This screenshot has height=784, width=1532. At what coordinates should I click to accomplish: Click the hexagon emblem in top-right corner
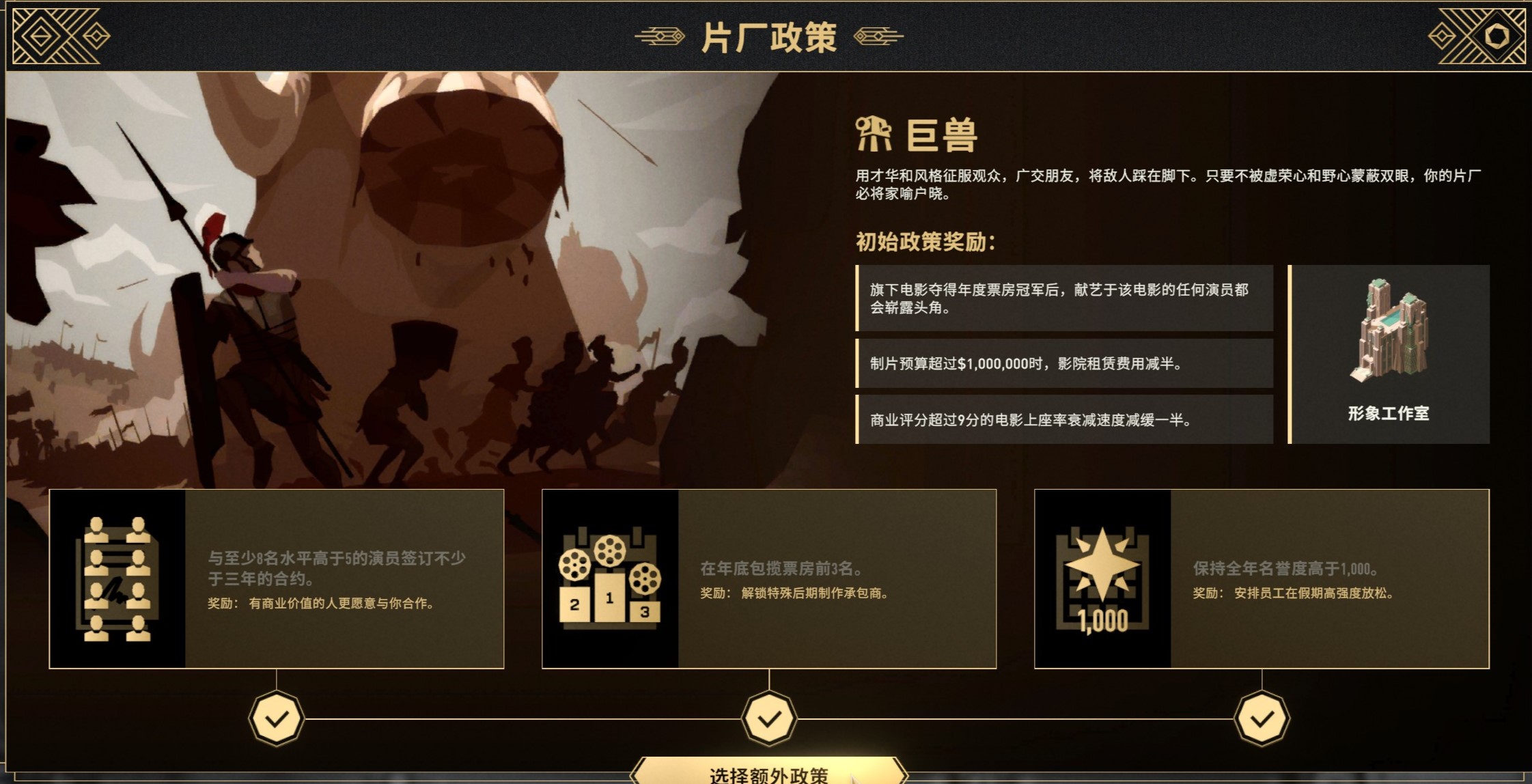click(x=1496, y=36)
